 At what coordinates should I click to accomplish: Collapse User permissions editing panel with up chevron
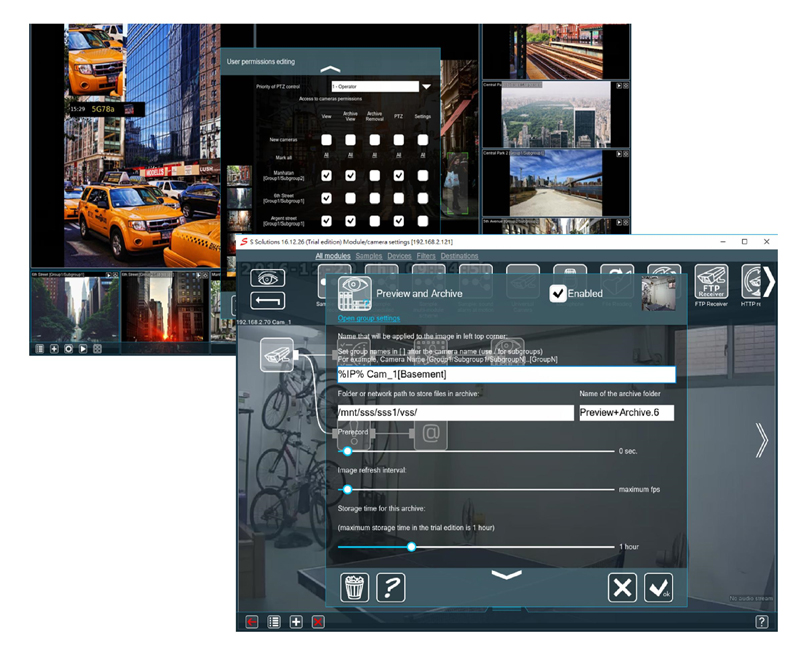click(330, 69)
